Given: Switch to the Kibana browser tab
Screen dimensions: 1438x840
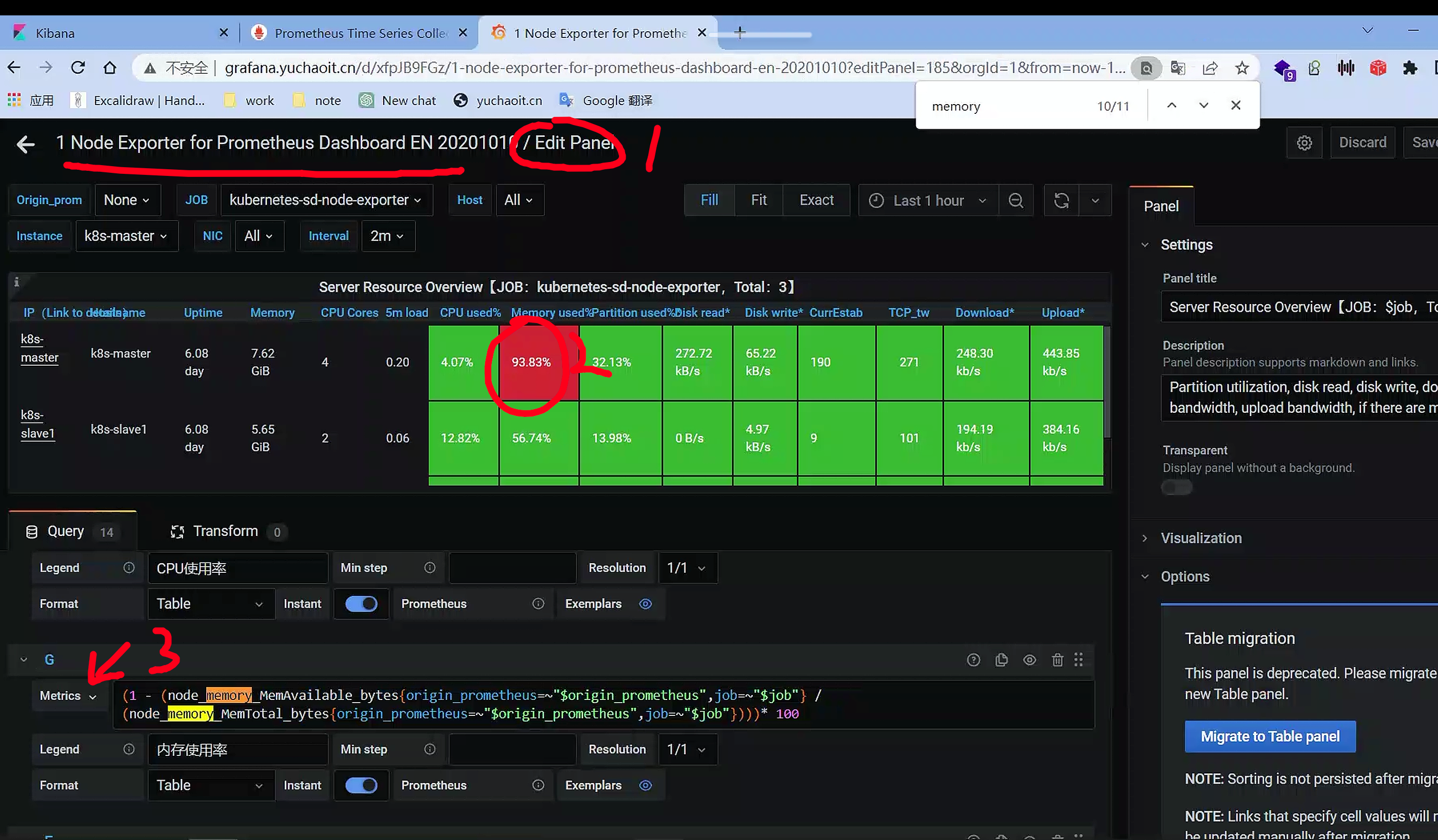Looking at the screenshot, I should [55, 33].
